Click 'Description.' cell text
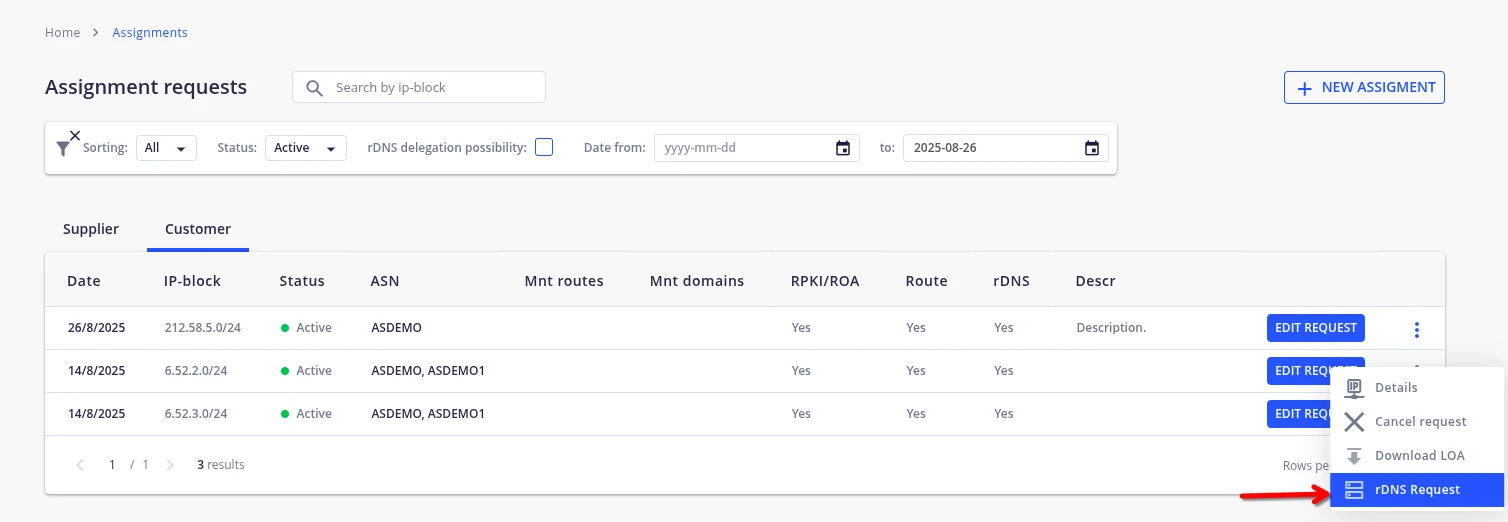The height and width of the screenshot is (522, 1508). click(1111, 328)
